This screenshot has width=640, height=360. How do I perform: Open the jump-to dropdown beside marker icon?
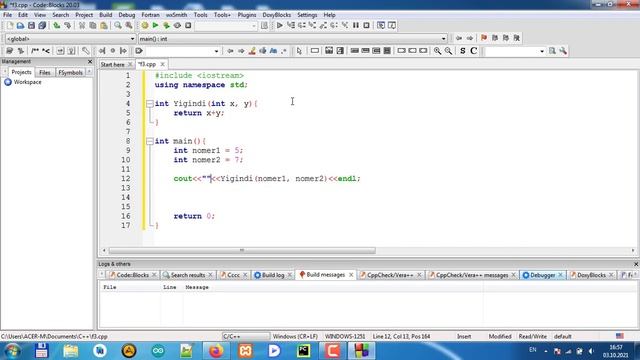click(x=183, y=51)
